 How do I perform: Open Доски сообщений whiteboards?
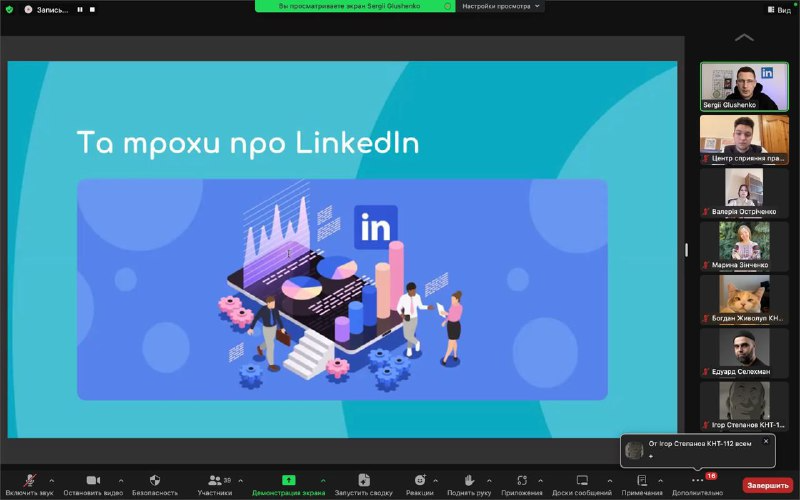581,481
